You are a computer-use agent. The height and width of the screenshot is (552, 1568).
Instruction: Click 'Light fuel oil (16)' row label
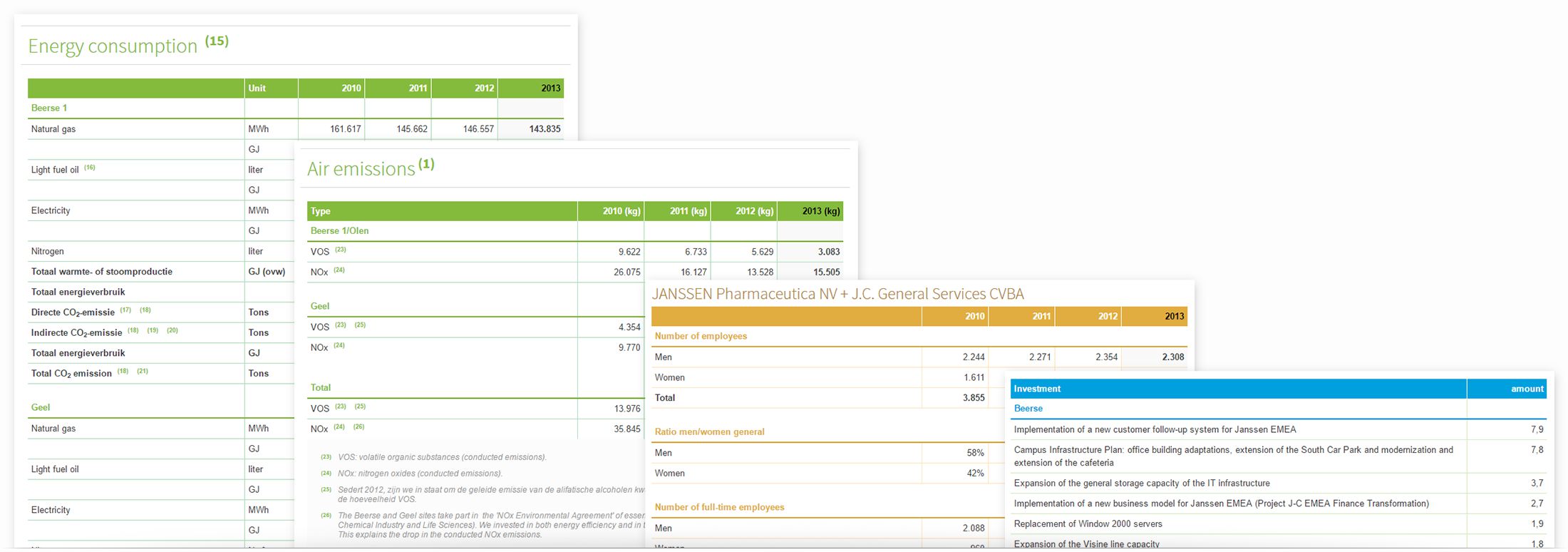tap(63, 170)
